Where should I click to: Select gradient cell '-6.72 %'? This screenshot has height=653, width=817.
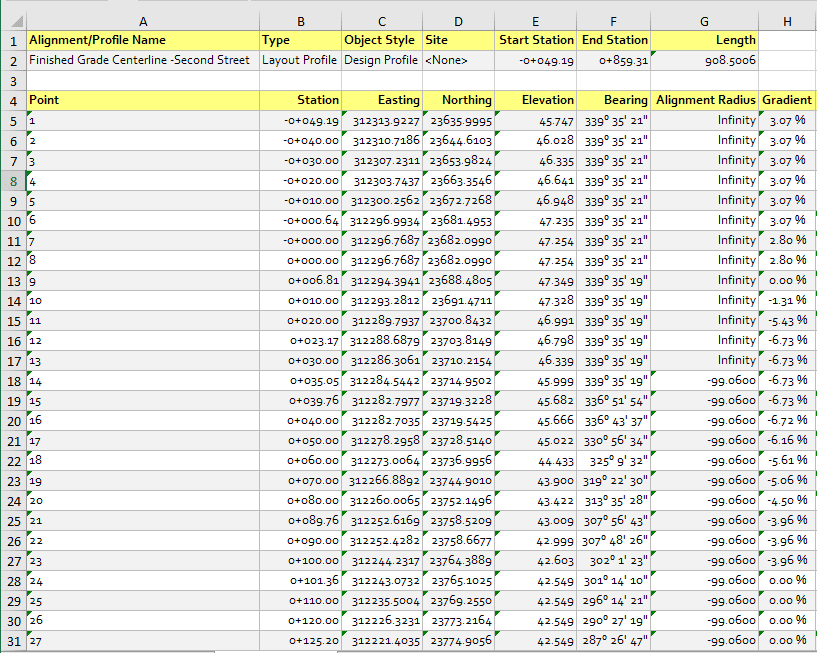pos(787,421)
